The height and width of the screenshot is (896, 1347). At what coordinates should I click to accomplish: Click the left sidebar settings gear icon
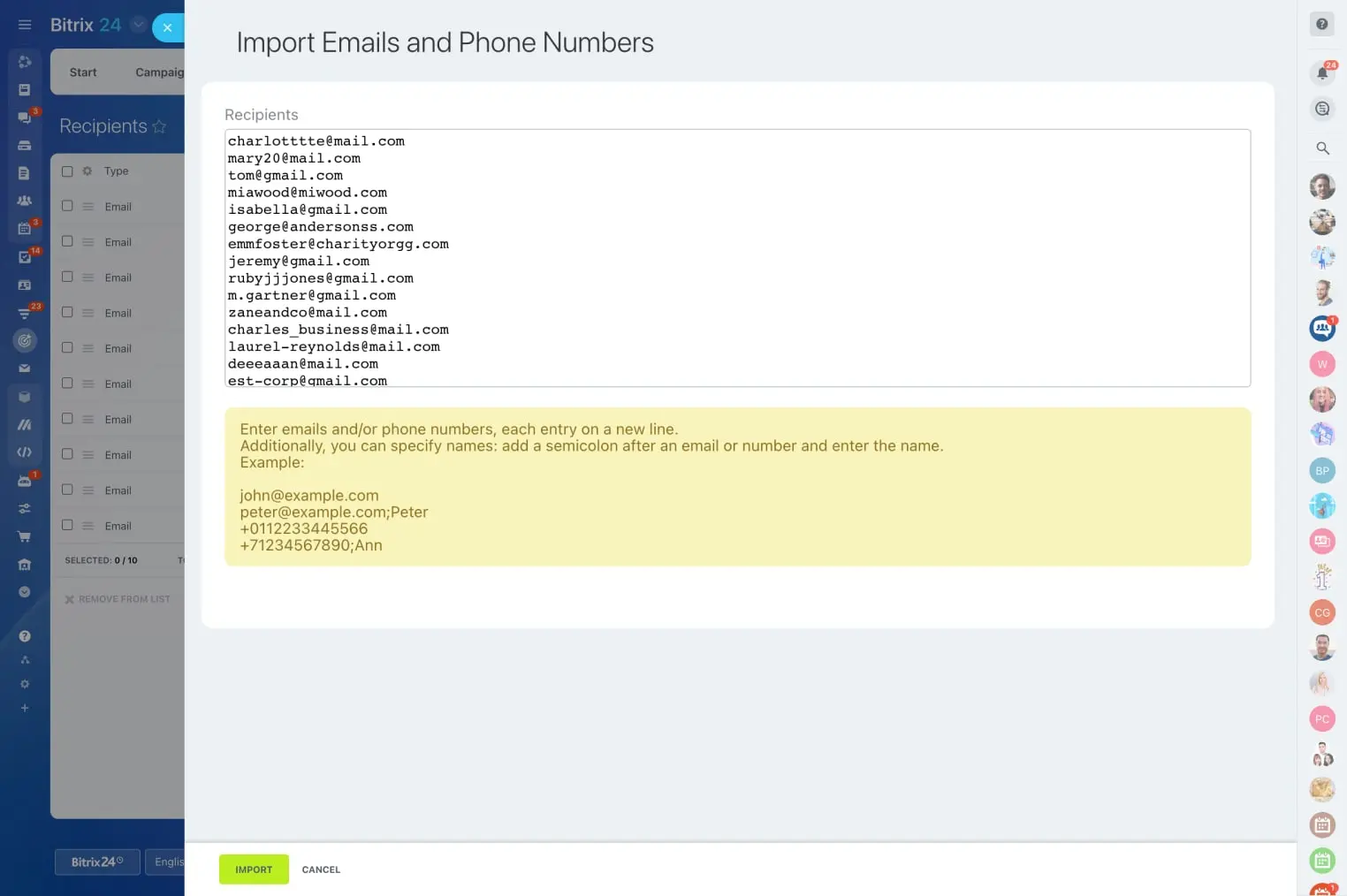(x=25, y=684)
